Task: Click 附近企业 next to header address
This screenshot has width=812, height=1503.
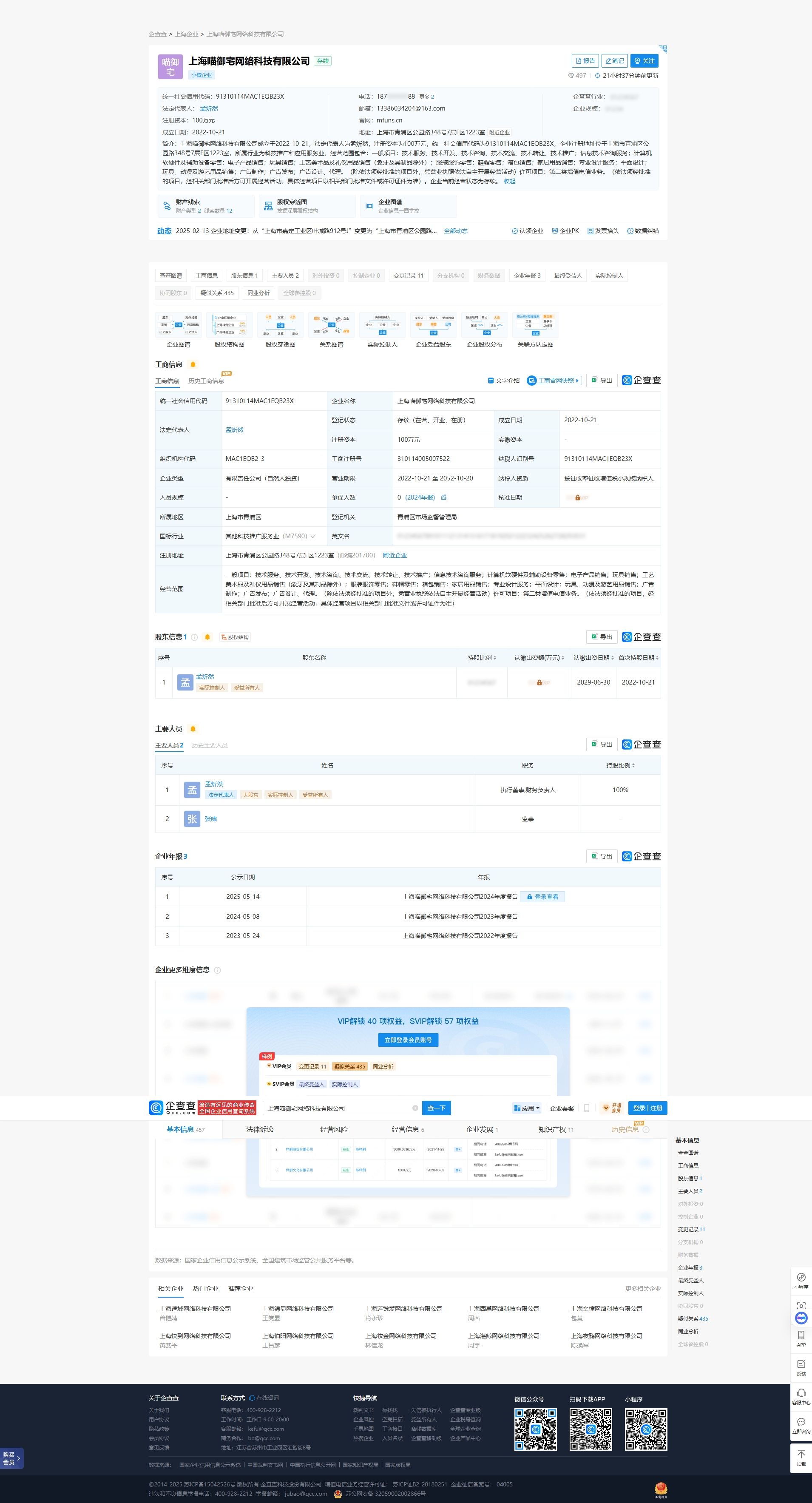Action: (x=500, y=133)
